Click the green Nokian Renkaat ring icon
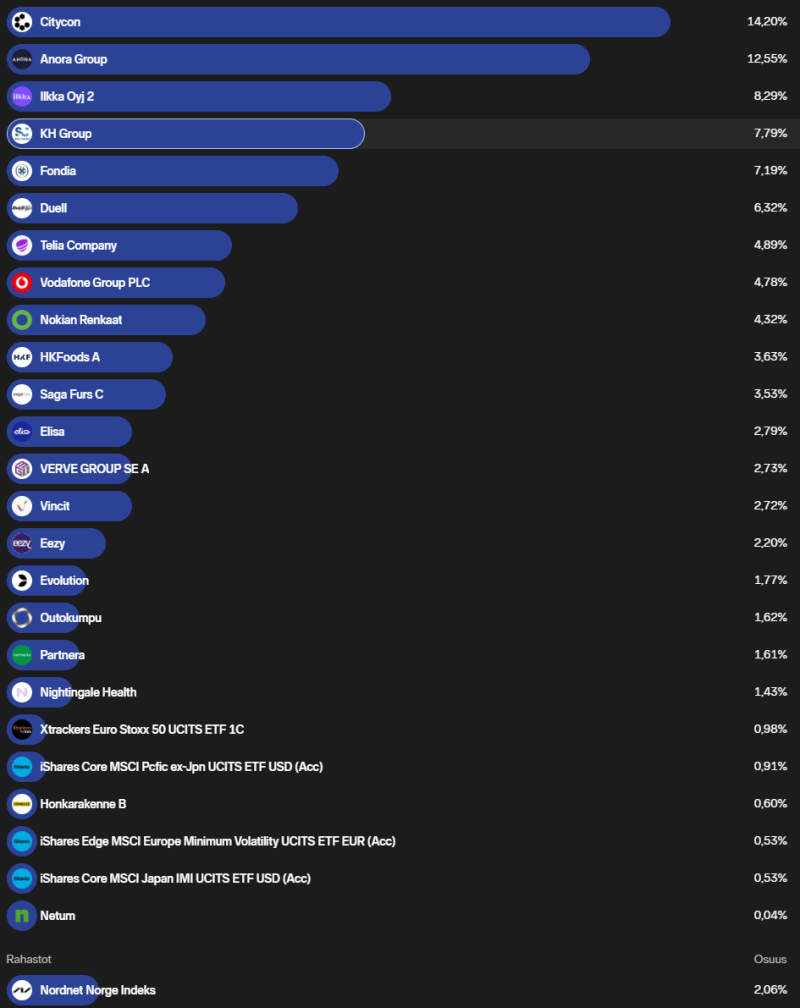 point(22,320)
